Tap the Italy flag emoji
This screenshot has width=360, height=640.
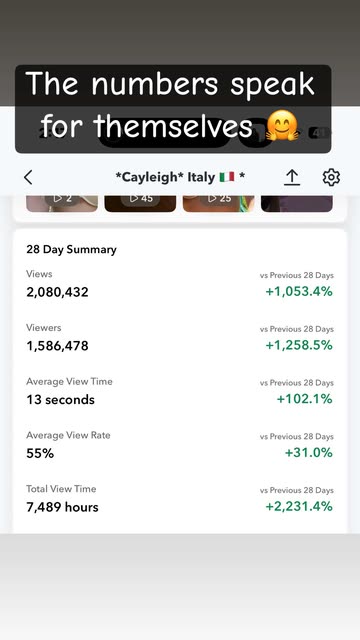pos(227,177)
